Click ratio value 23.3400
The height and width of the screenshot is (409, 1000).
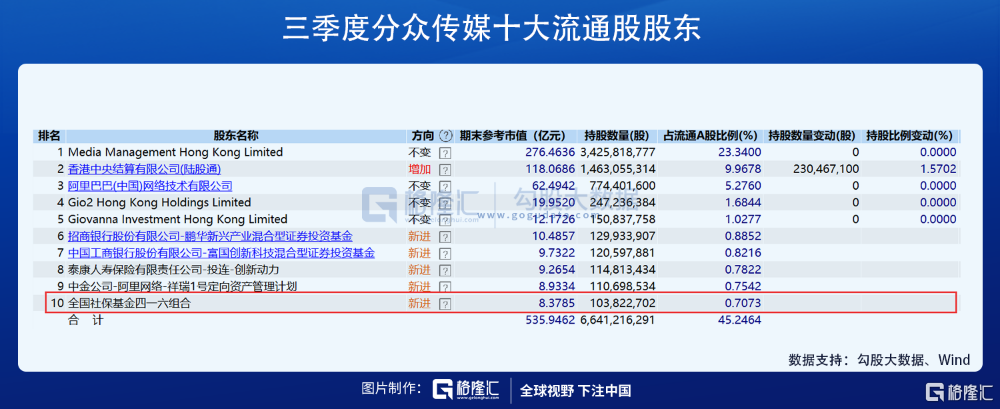pos(739,152)
